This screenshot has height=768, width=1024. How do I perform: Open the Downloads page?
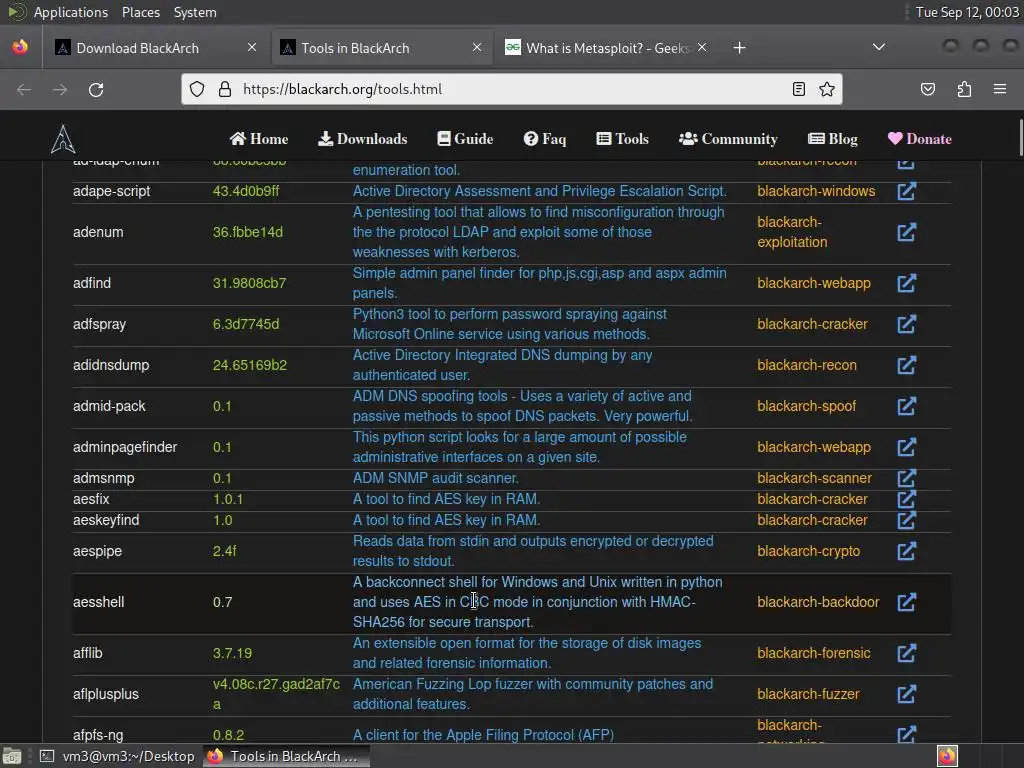(362, 138)
